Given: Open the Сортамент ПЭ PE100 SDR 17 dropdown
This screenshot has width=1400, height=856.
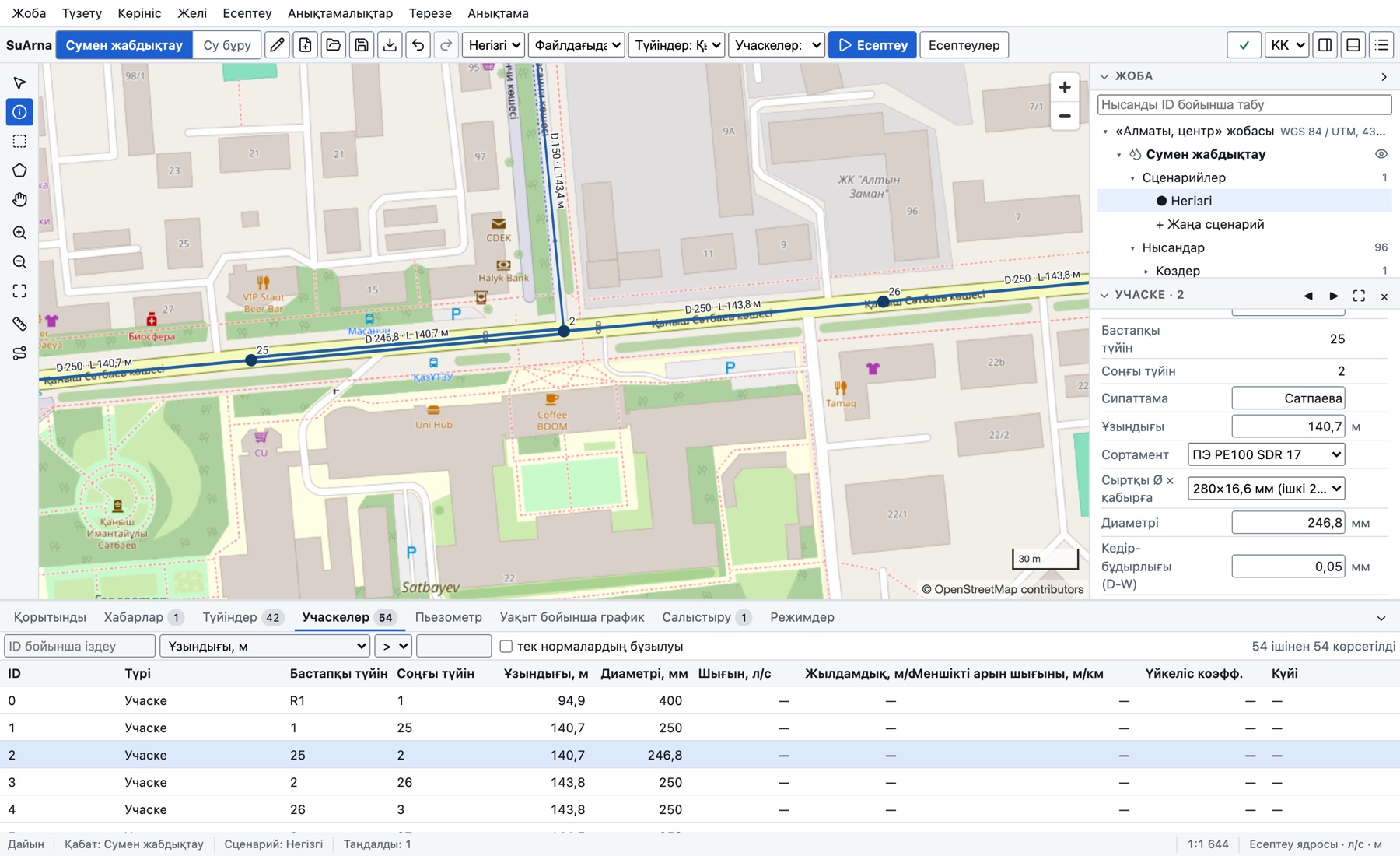Looking at the screenshot, I should (x=1266, y=454).
